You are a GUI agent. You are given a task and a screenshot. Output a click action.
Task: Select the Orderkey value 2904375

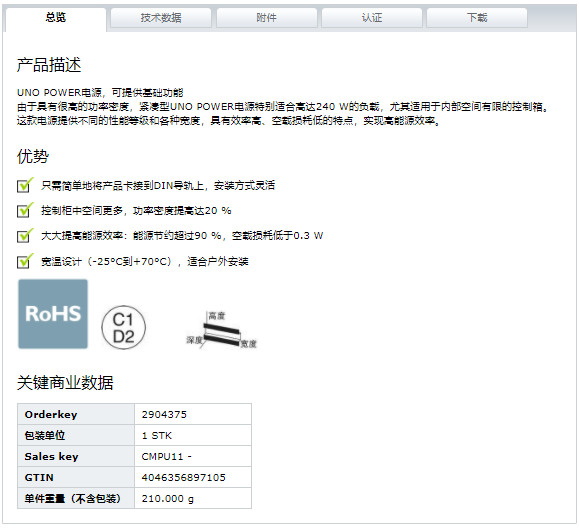[x=164, y=415]
